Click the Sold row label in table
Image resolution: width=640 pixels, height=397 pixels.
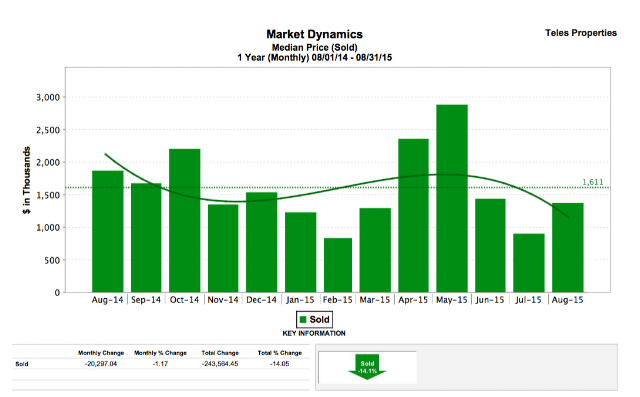22,364
